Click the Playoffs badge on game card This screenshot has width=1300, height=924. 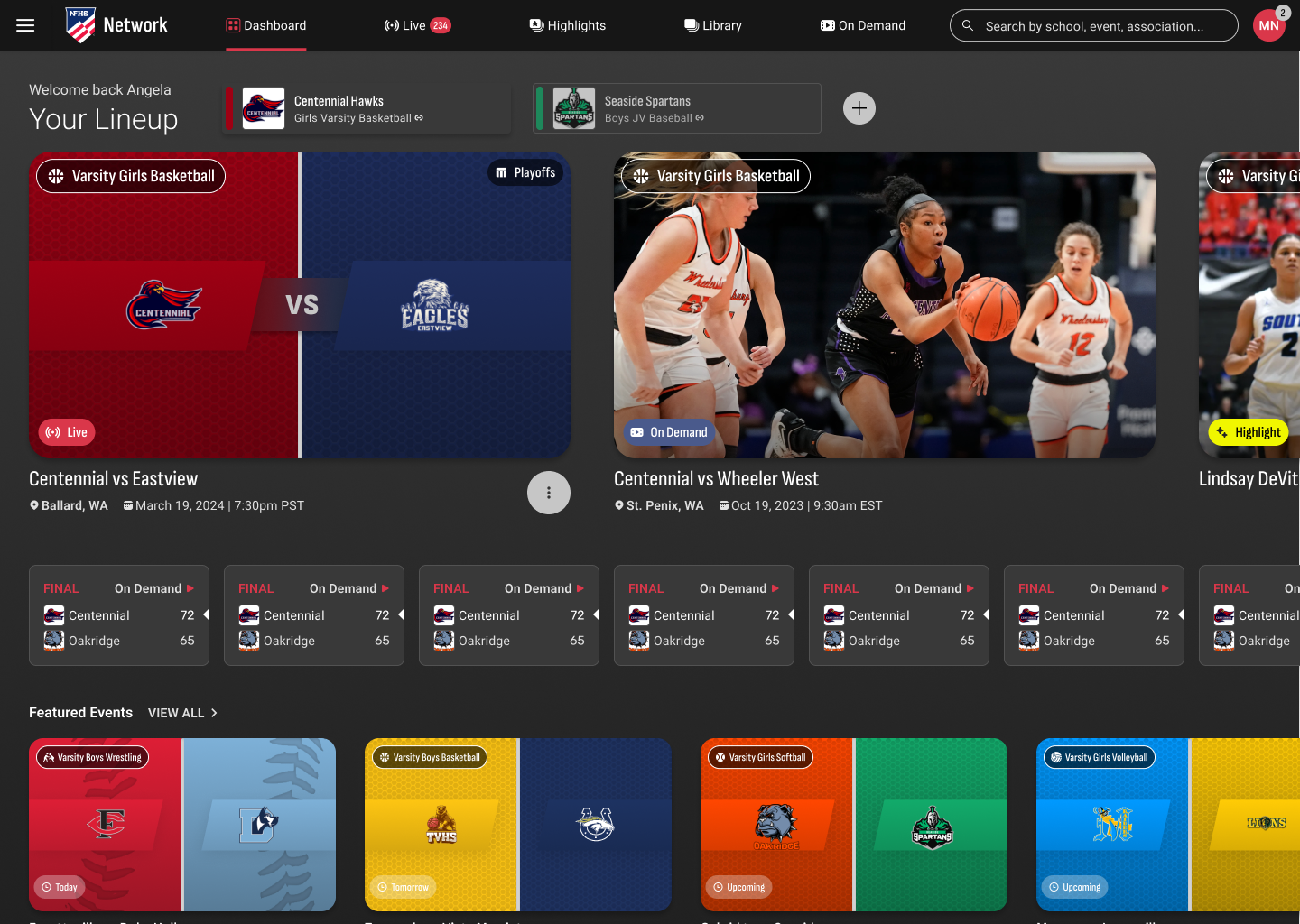pos(525,172)
